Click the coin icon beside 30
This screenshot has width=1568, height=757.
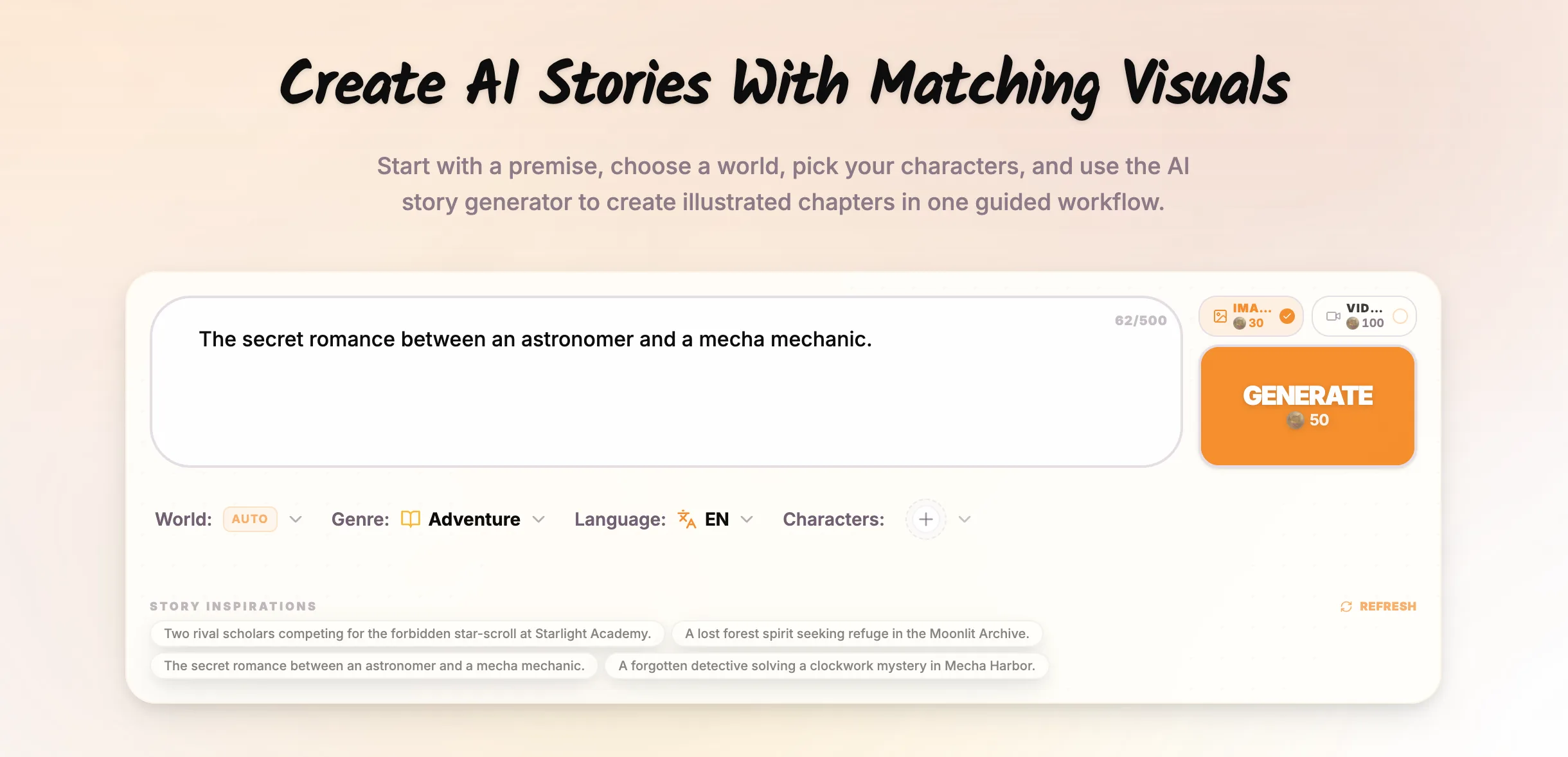click(x=1240, y=323)
